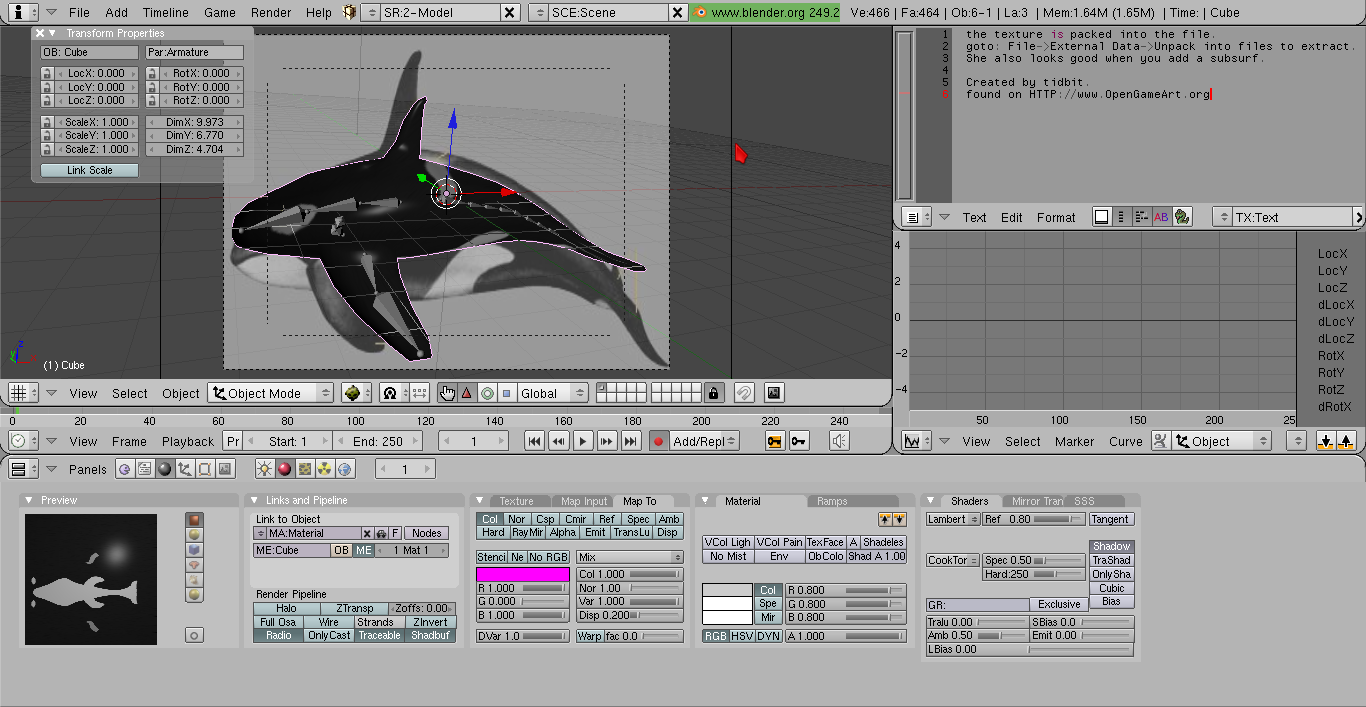Click the Nodes button
The height and width of the screenshot is (707, 1366).
pyautogui.click(x=426, y=533)
